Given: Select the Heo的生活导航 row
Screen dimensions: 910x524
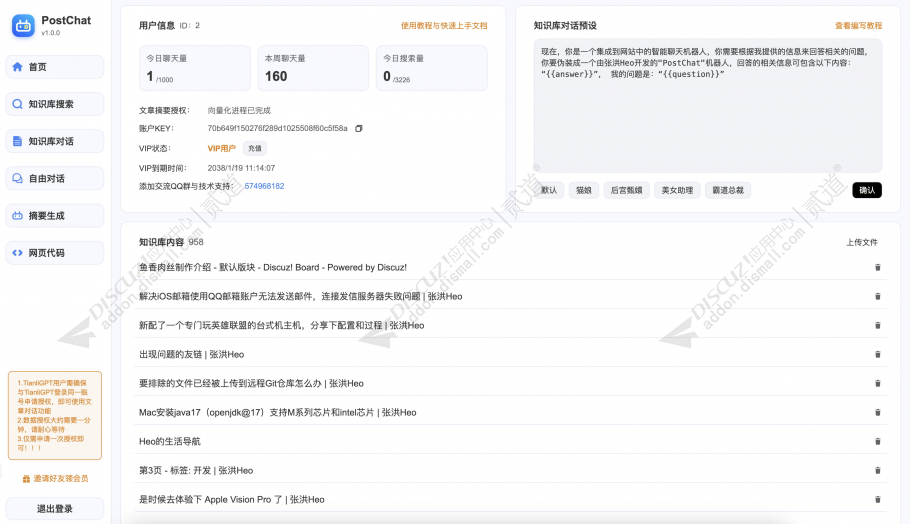Looking at the screenshot, I should (510, 442).
